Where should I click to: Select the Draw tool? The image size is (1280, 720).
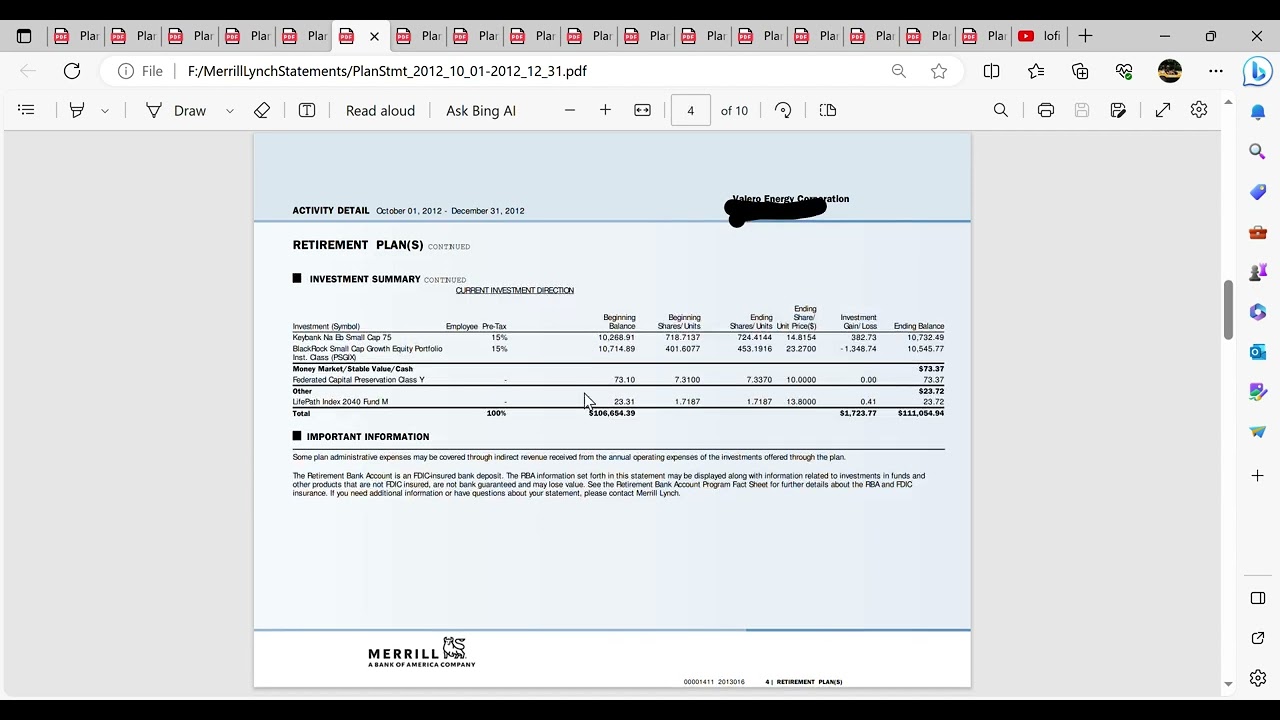176,110
